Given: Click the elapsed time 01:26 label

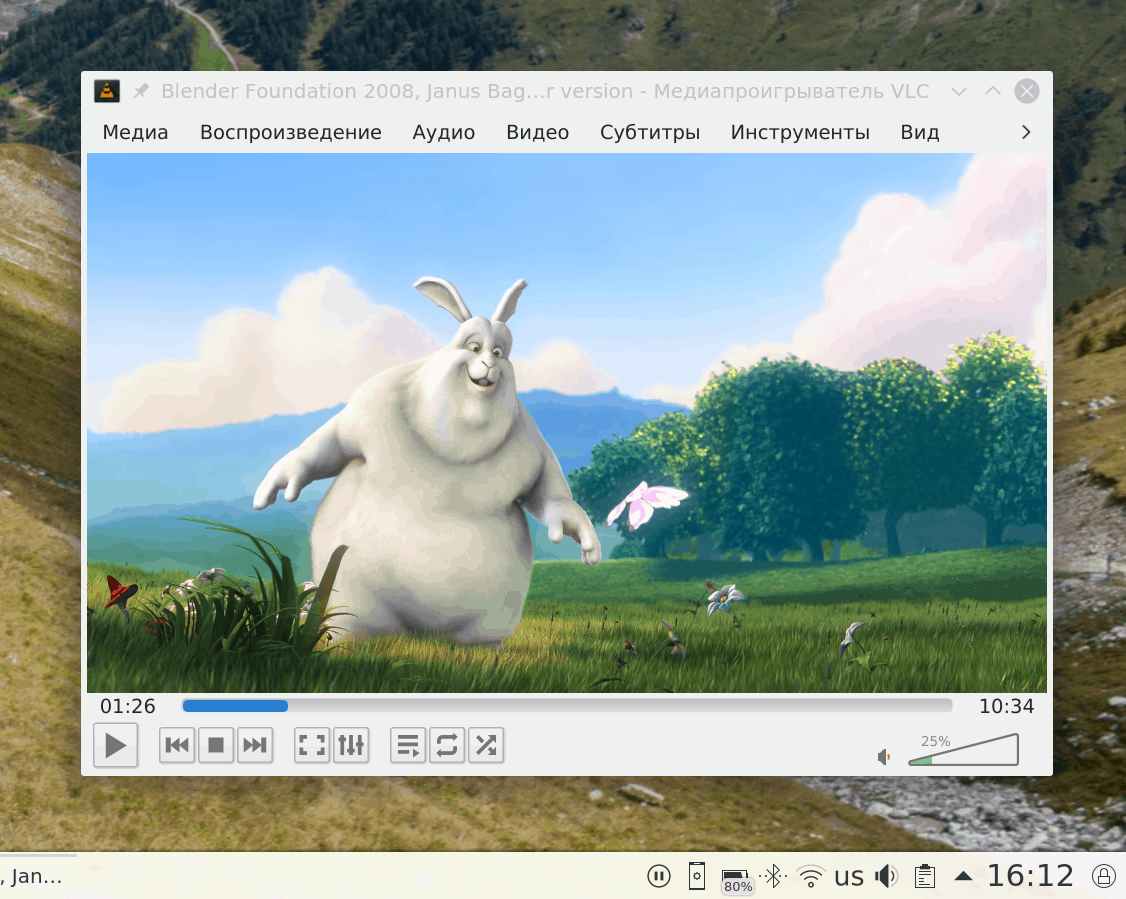Looking at the screenshot, I should pyautogui.click(x=128, y=707).
